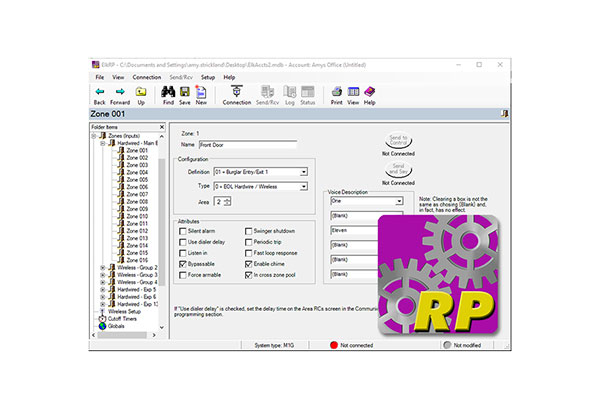
Task: Toggle Fast loop response checkbox
Action: (249, 253)
